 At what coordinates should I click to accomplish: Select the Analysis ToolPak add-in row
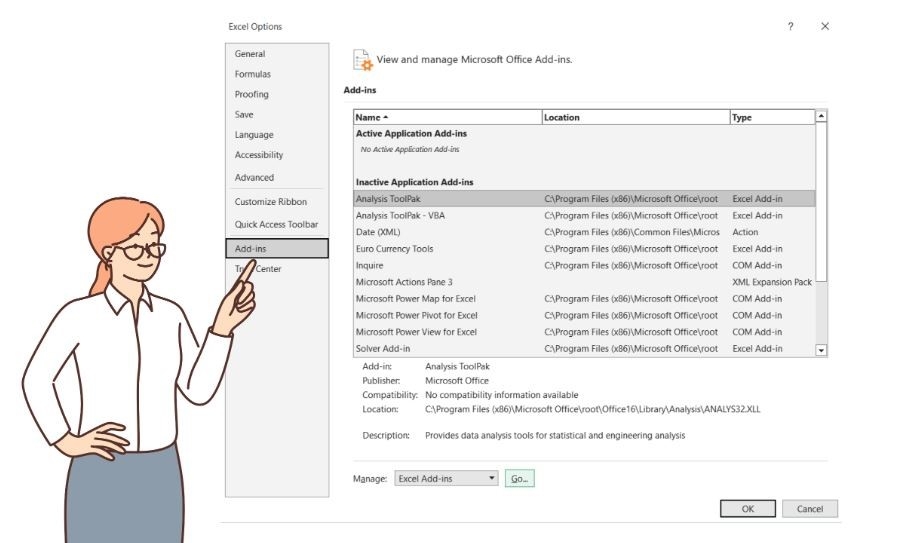584,199
